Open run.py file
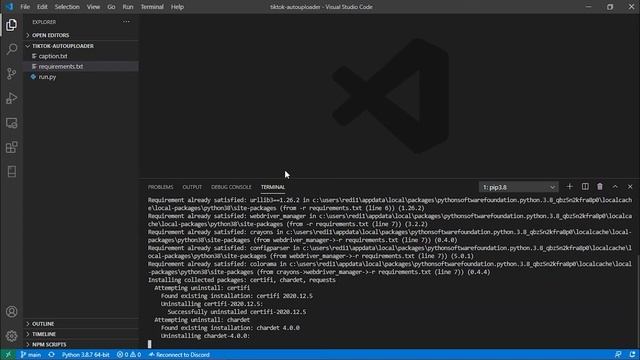This screenshot has height=360, width=640. [x=47, y=77]
